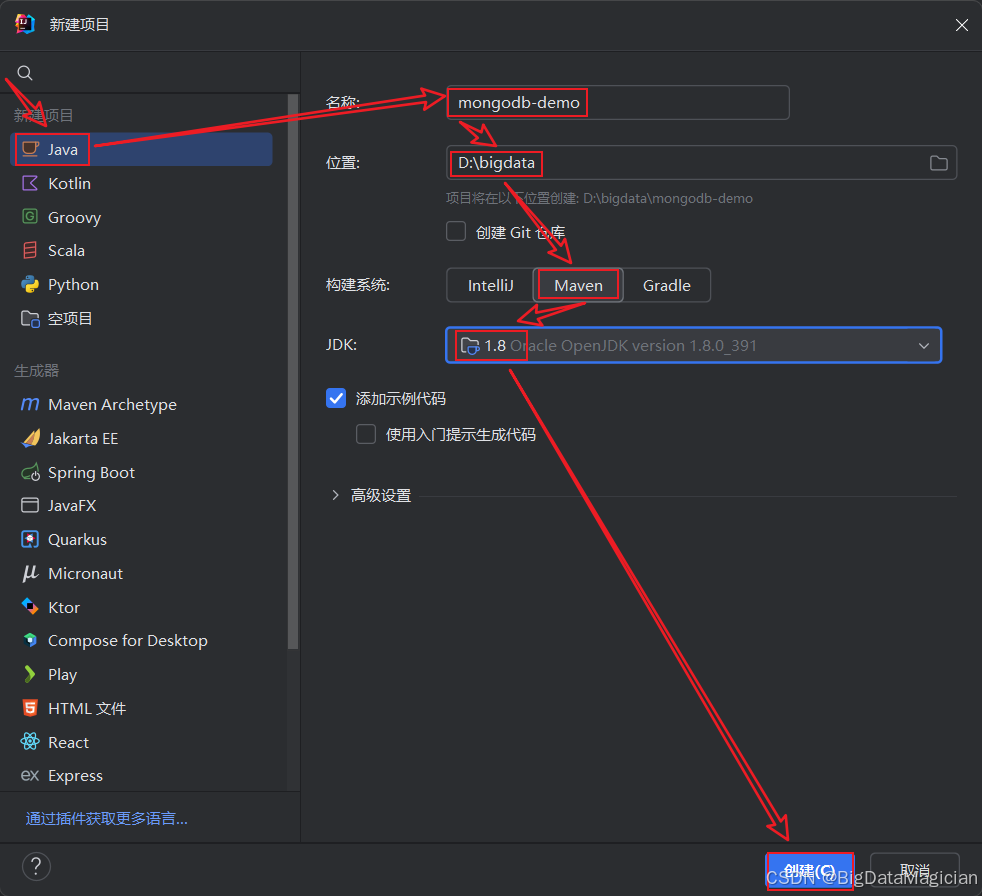Click the HTML5 icon
The image size is (982, 896).
30,708
